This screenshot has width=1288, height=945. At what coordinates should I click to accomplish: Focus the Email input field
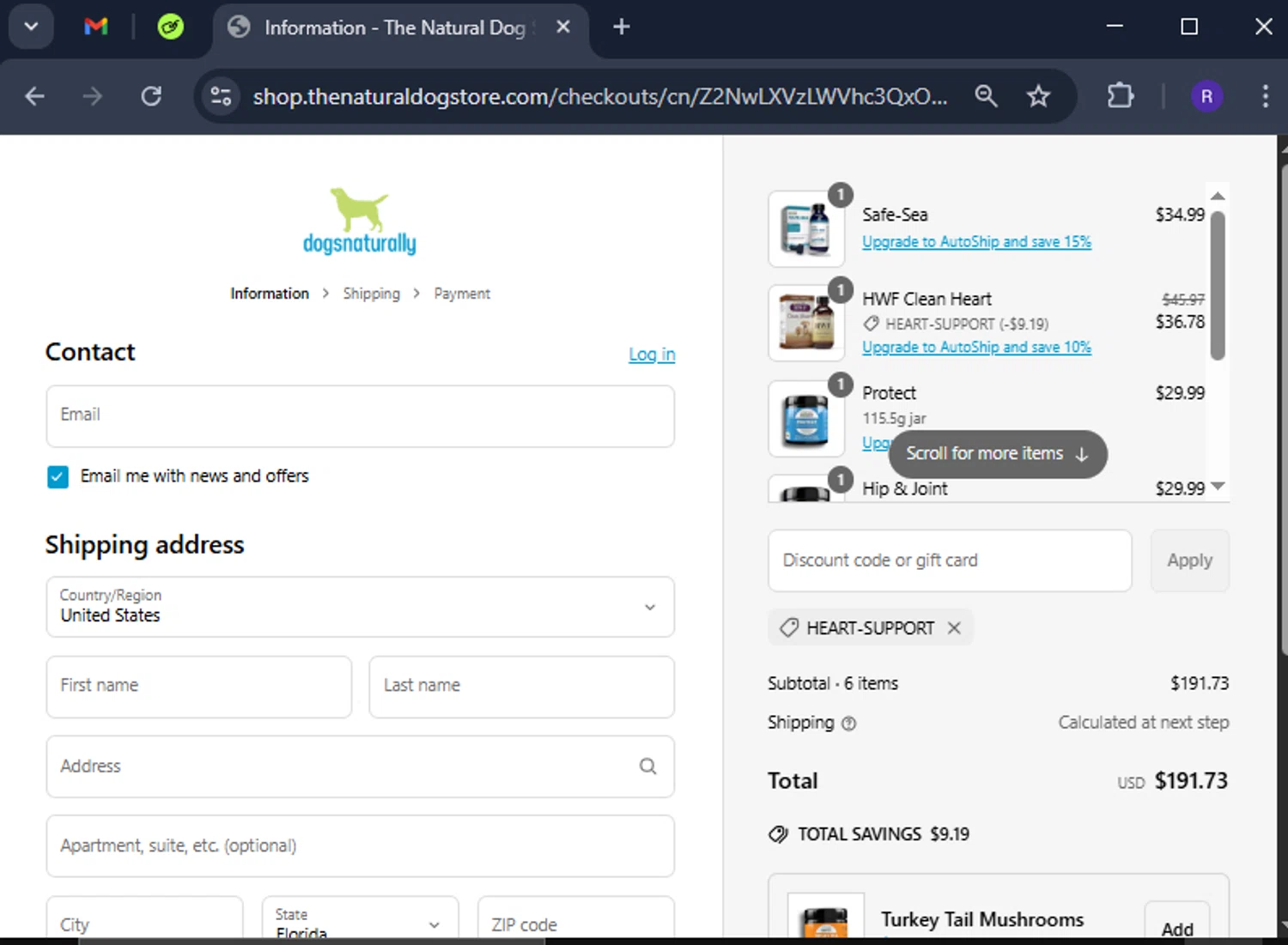pos(360,416)
